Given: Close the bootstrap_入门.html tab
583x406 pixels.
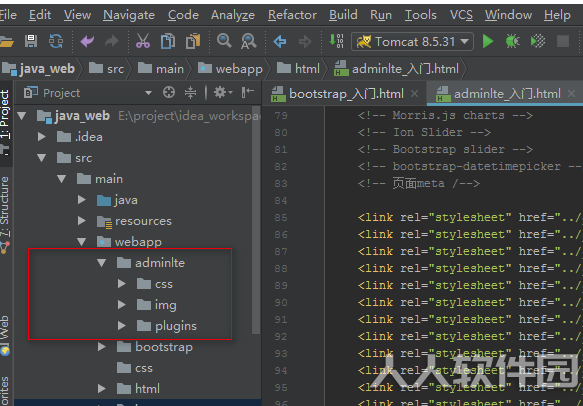Looking at the screenshot, I should click(x=414, y=94).
